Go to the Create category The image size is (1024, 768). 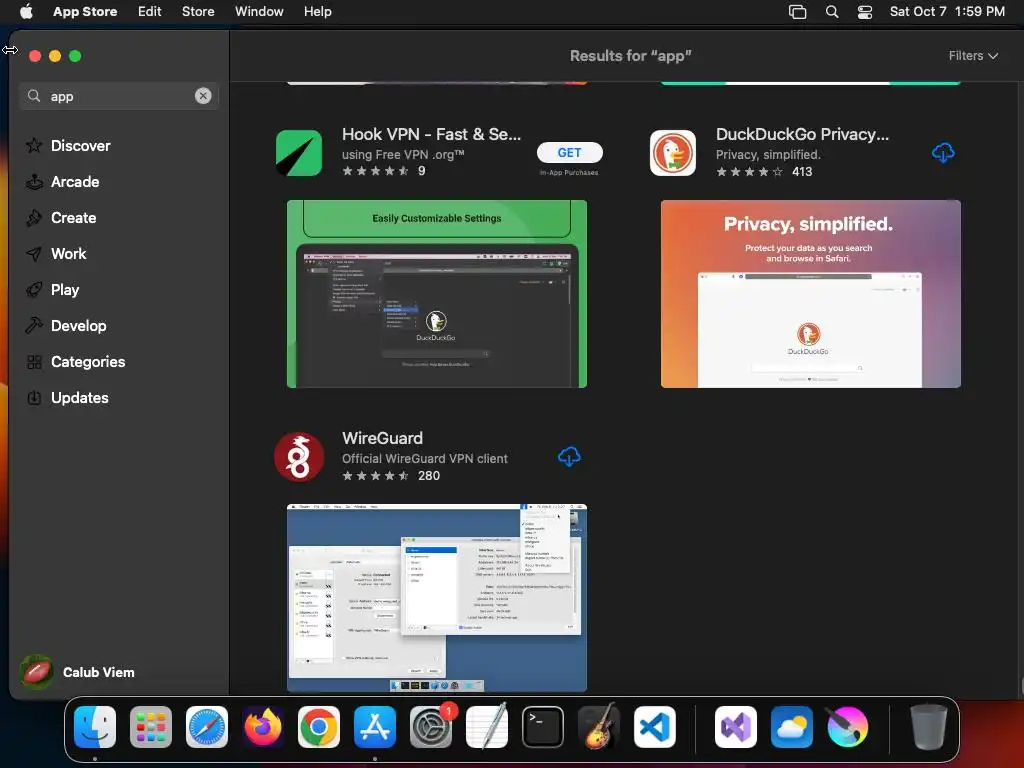[61, 217]
